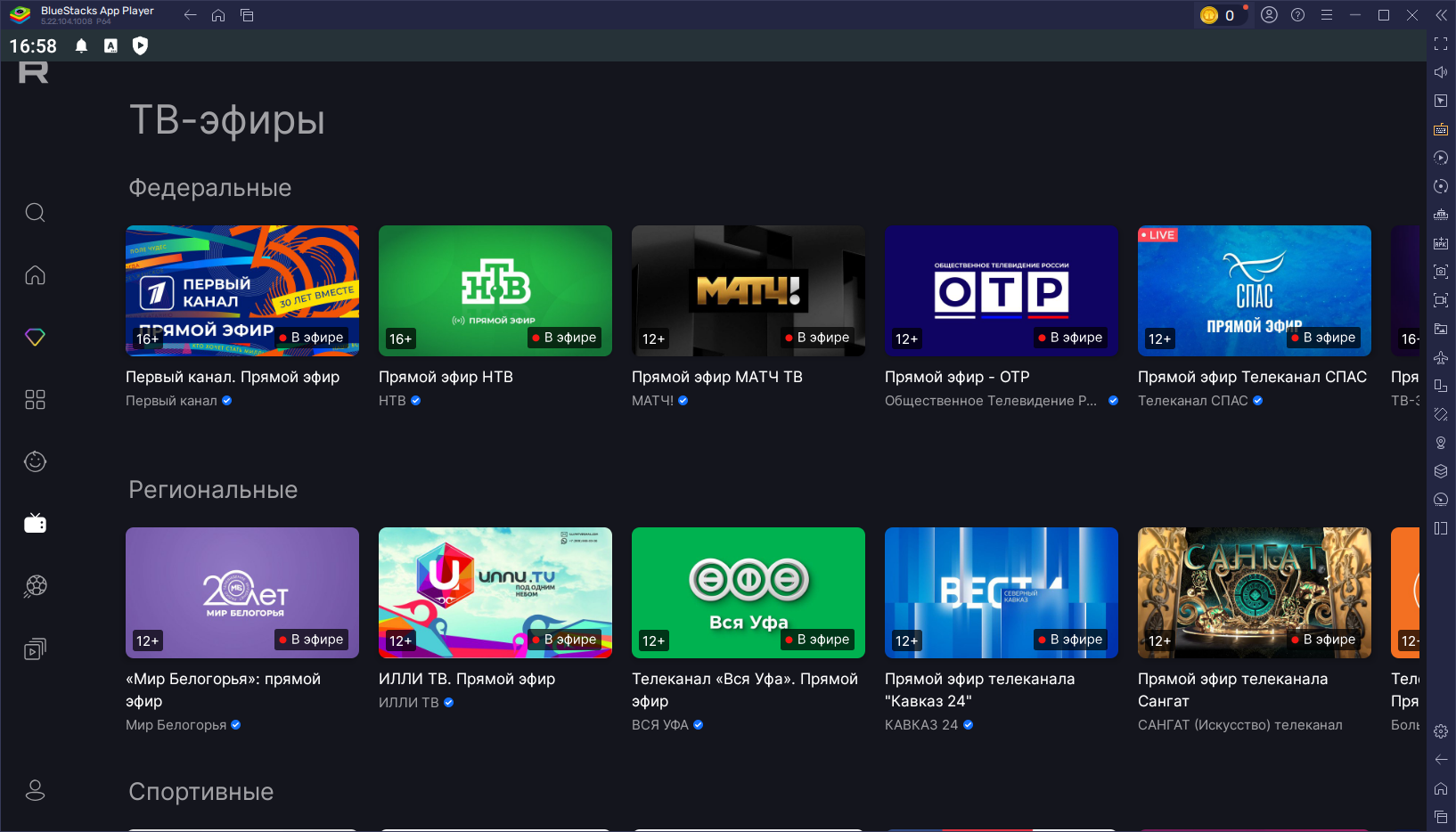Open title 'ИЛЛИ ТВ. Прямой эфир'

point(467,679)
